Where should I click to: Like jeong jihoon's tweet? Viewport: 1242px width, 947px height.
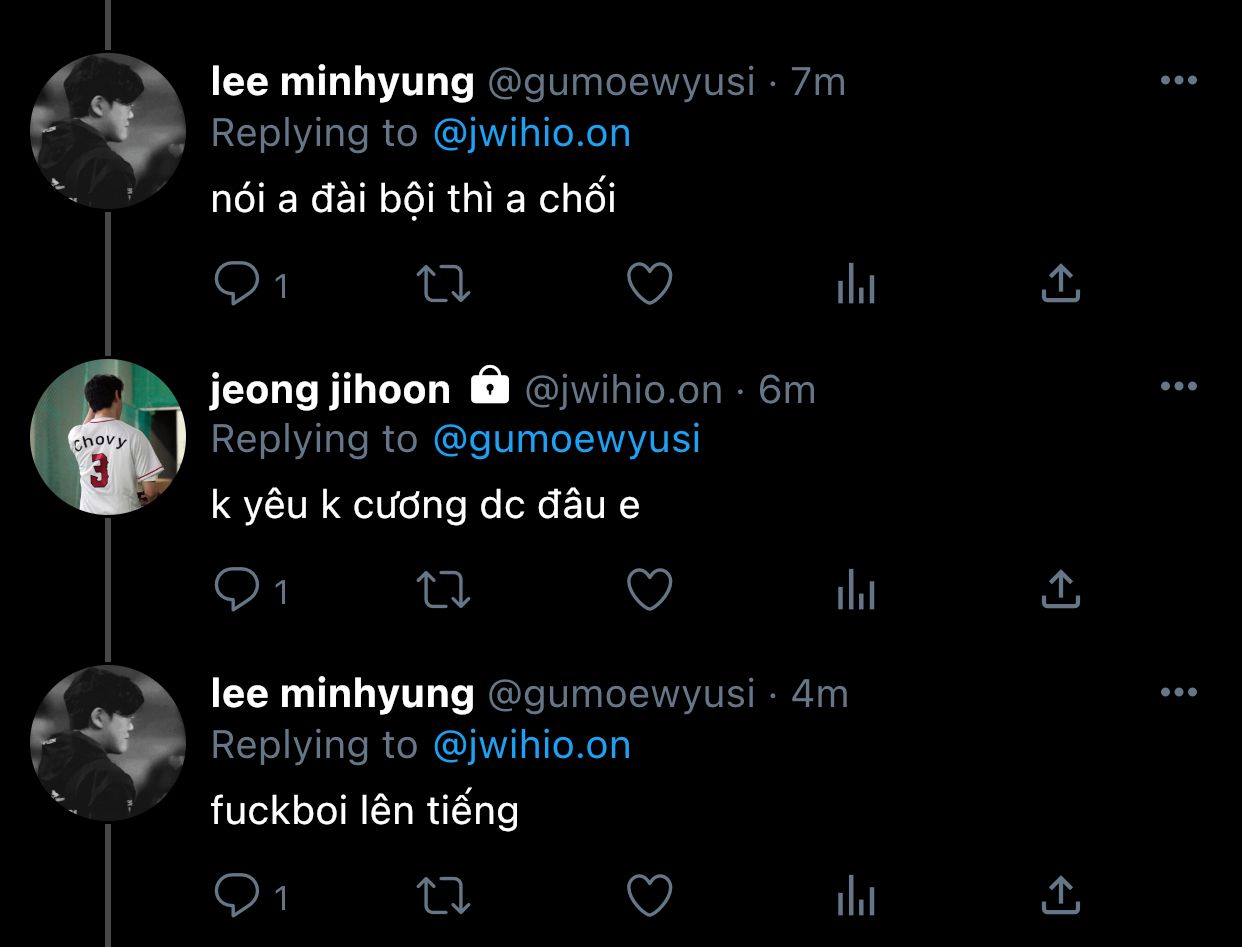pyautogui.click(x=649, y=591)
